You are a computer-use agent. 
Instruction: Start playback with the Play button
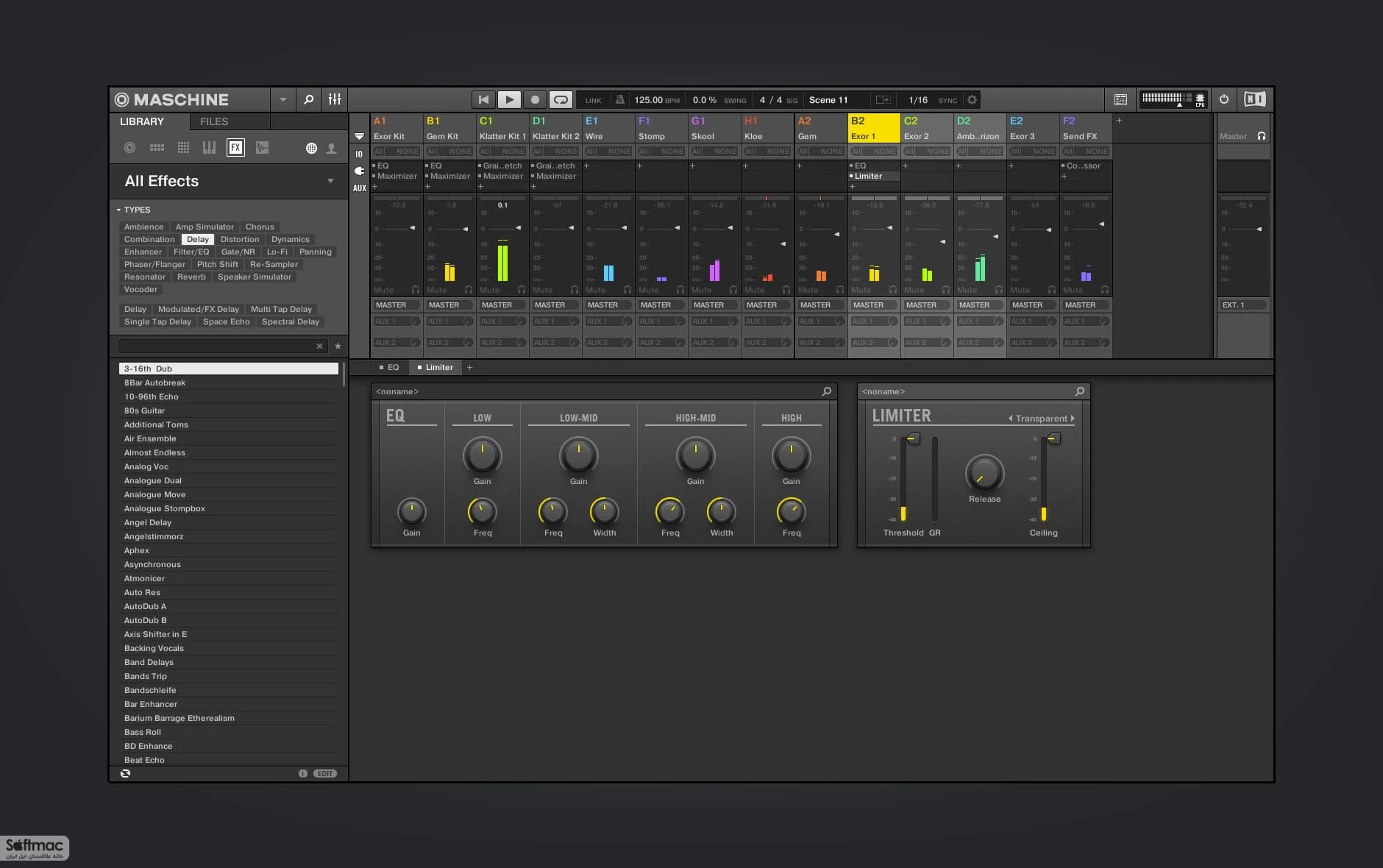coord(509,100)
